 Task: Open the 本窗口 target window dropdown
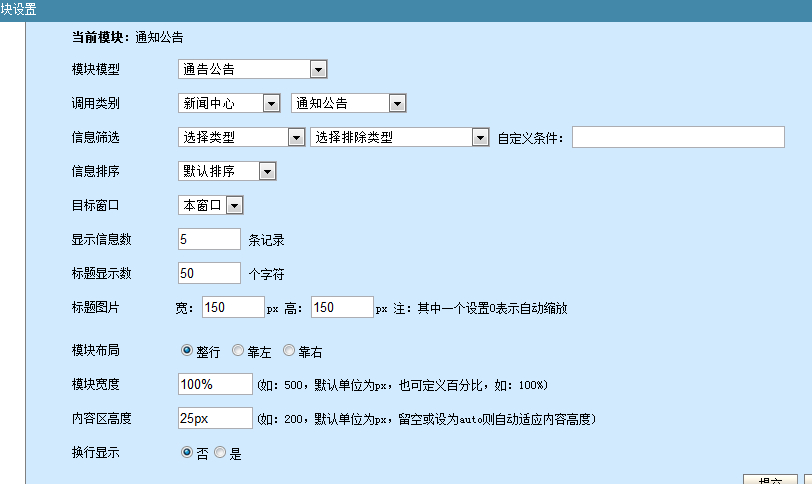pos(211,205)
